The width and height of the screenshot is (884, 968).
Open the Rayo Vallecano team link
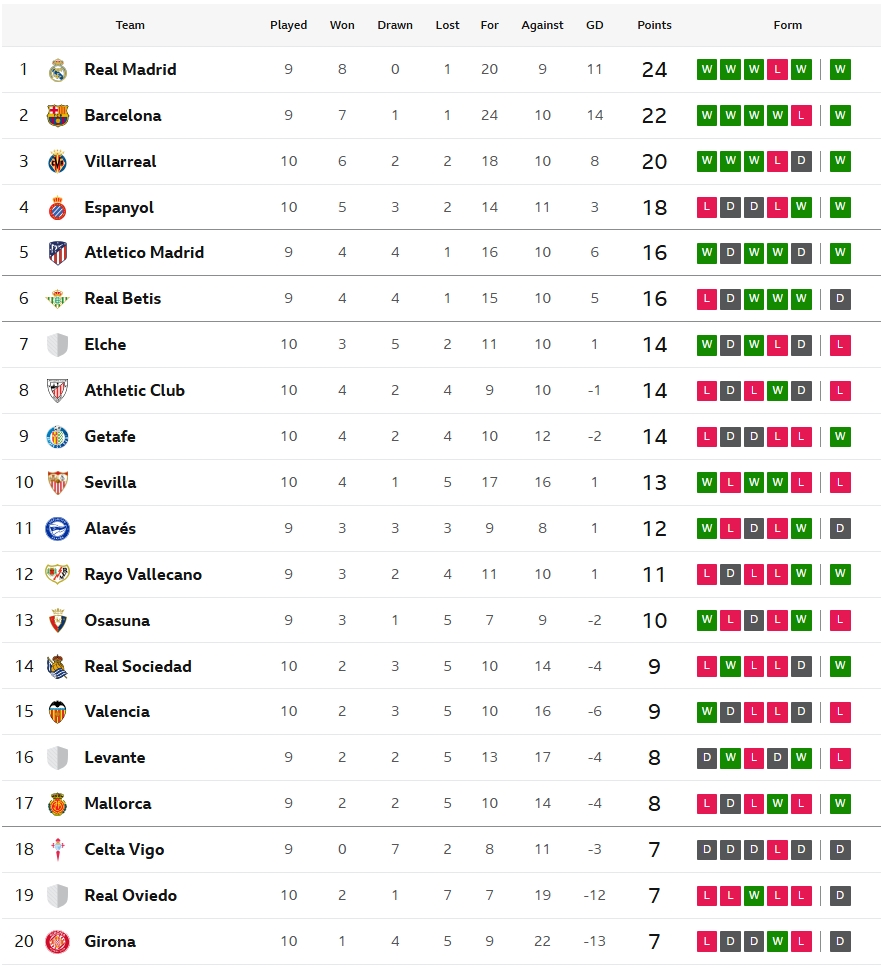pyautogui.click(x=143, y=575)
